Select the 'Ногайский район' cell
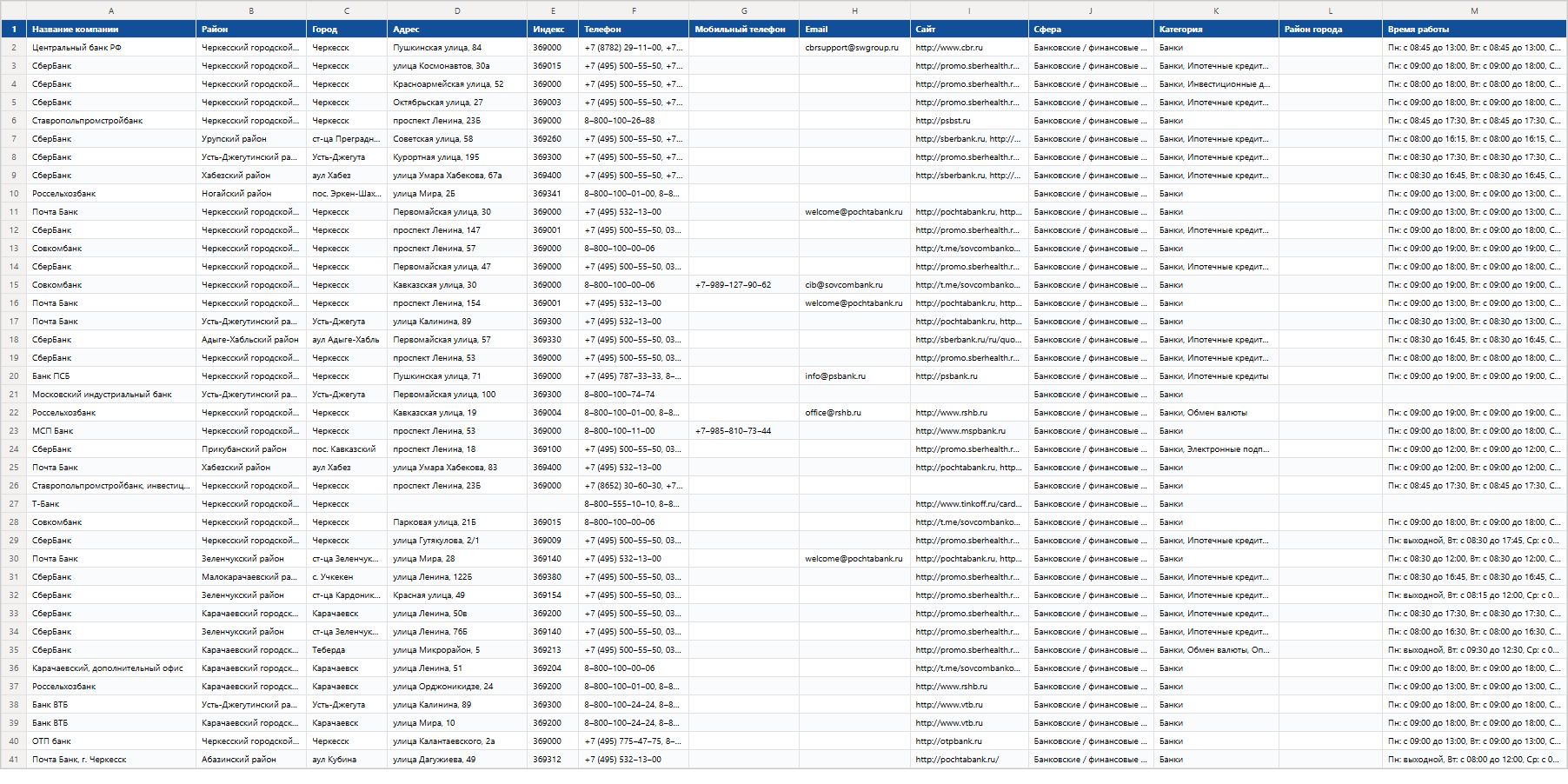 [251, 194]
